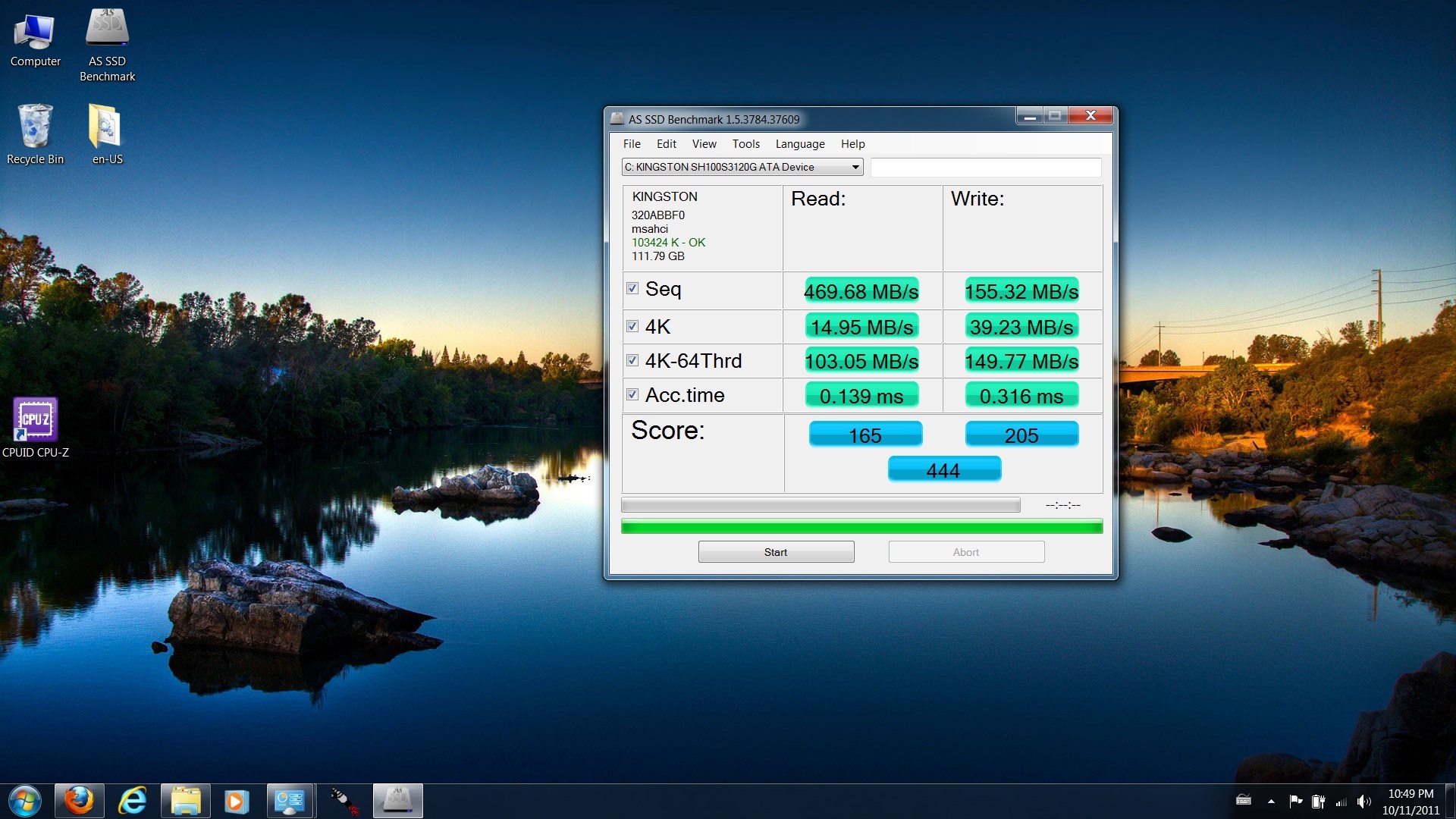The height and width of the screenshot is (819, 1456).
Task: Click the control panel monitor taskbar icon
Action: click(x=290, y=801)
